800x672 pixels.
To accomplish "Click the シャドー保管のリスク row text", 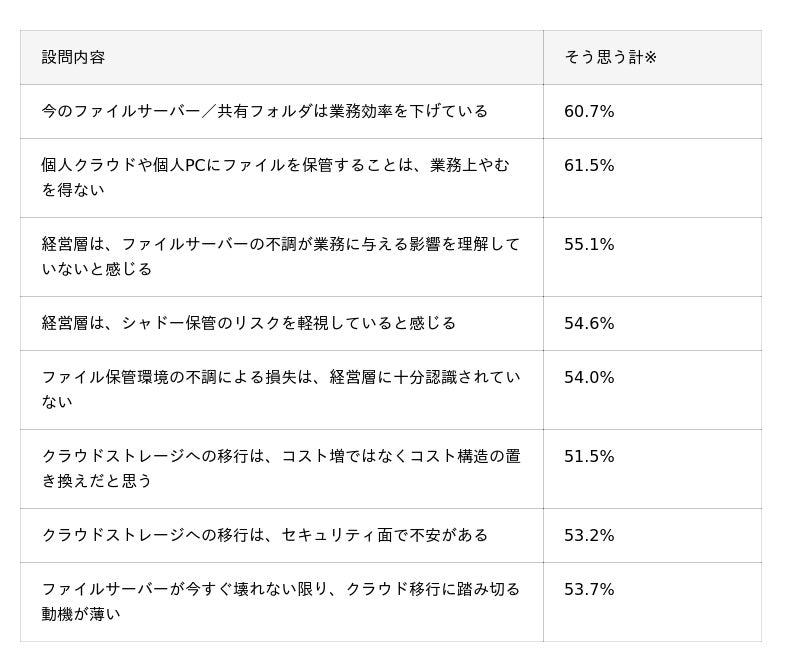I will [248, 323].
